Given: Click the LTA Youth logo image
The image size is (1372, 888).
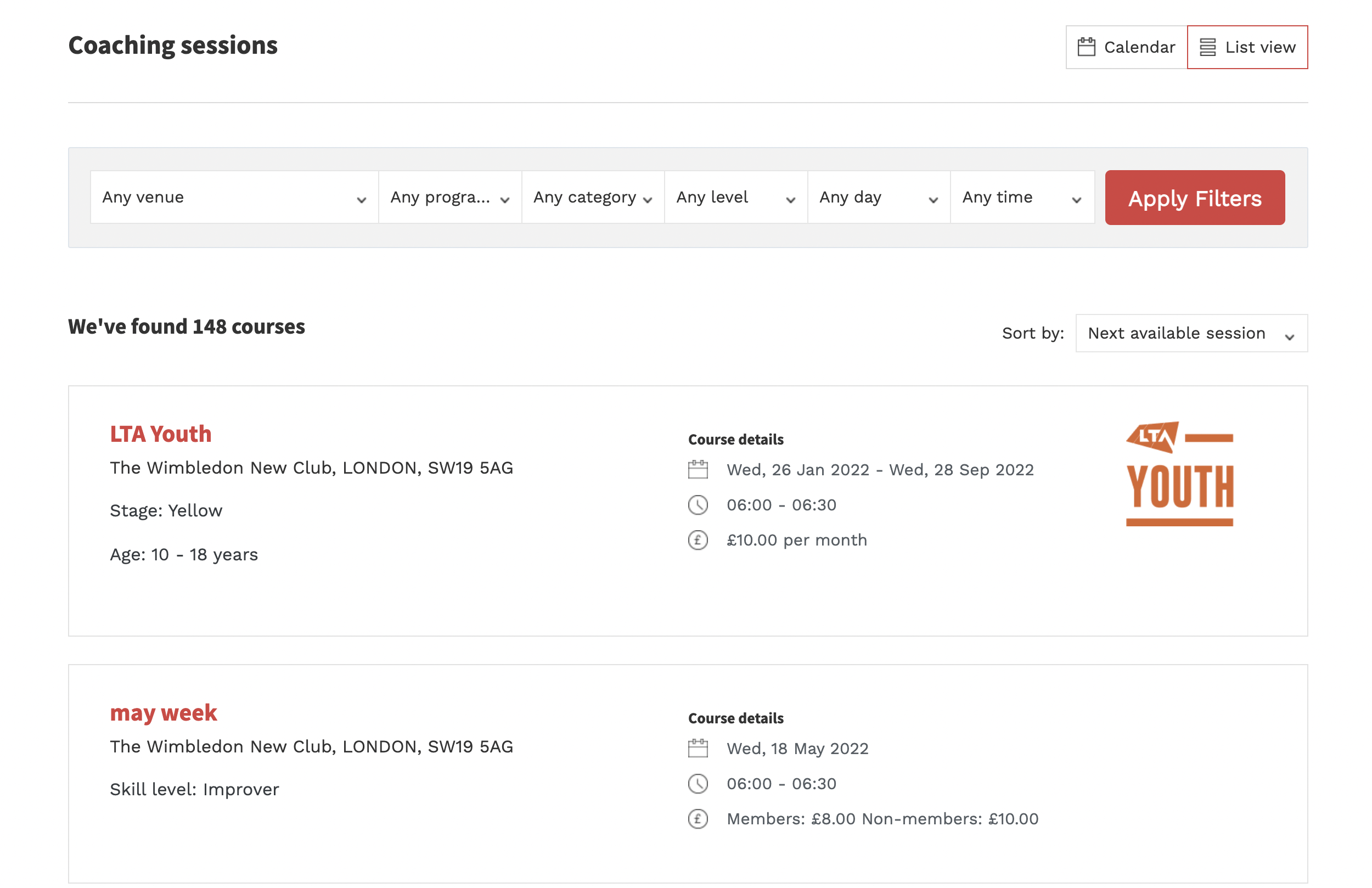Looking at the screenshot, I should tap(1179, 474).
